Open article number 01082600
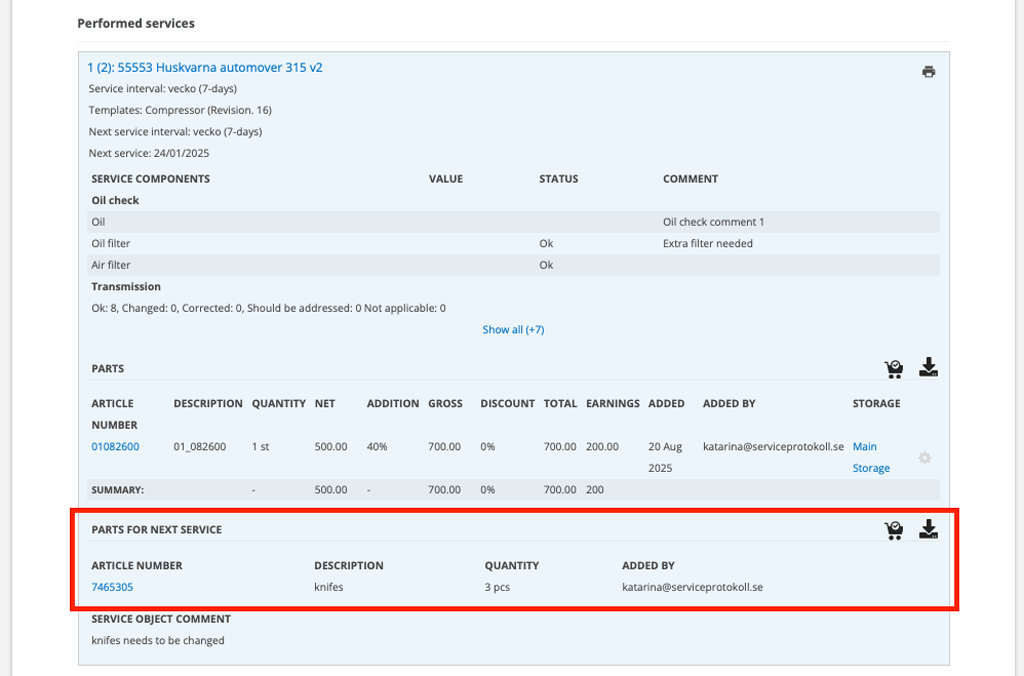The width and height of the screenshot is (1024, 676). point(115,447)
